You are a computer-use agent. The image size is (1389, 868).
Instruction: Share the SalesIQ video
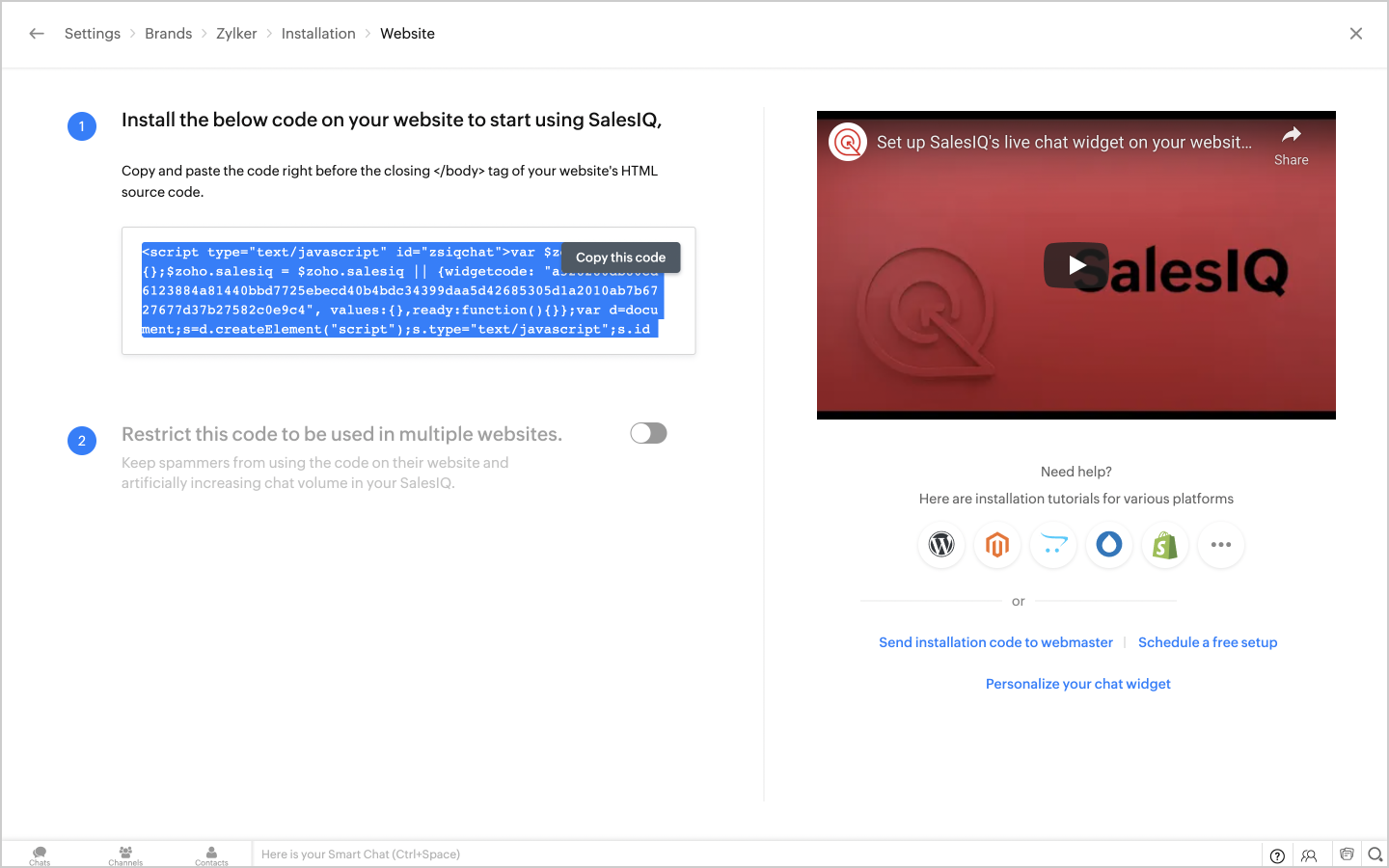[1291, 145]
